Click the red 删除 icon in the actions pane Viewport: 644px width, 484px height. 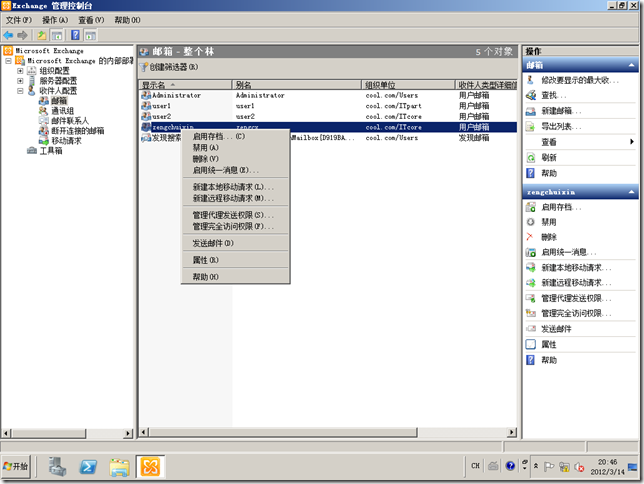pyautogui.click(x=531, y=237)
